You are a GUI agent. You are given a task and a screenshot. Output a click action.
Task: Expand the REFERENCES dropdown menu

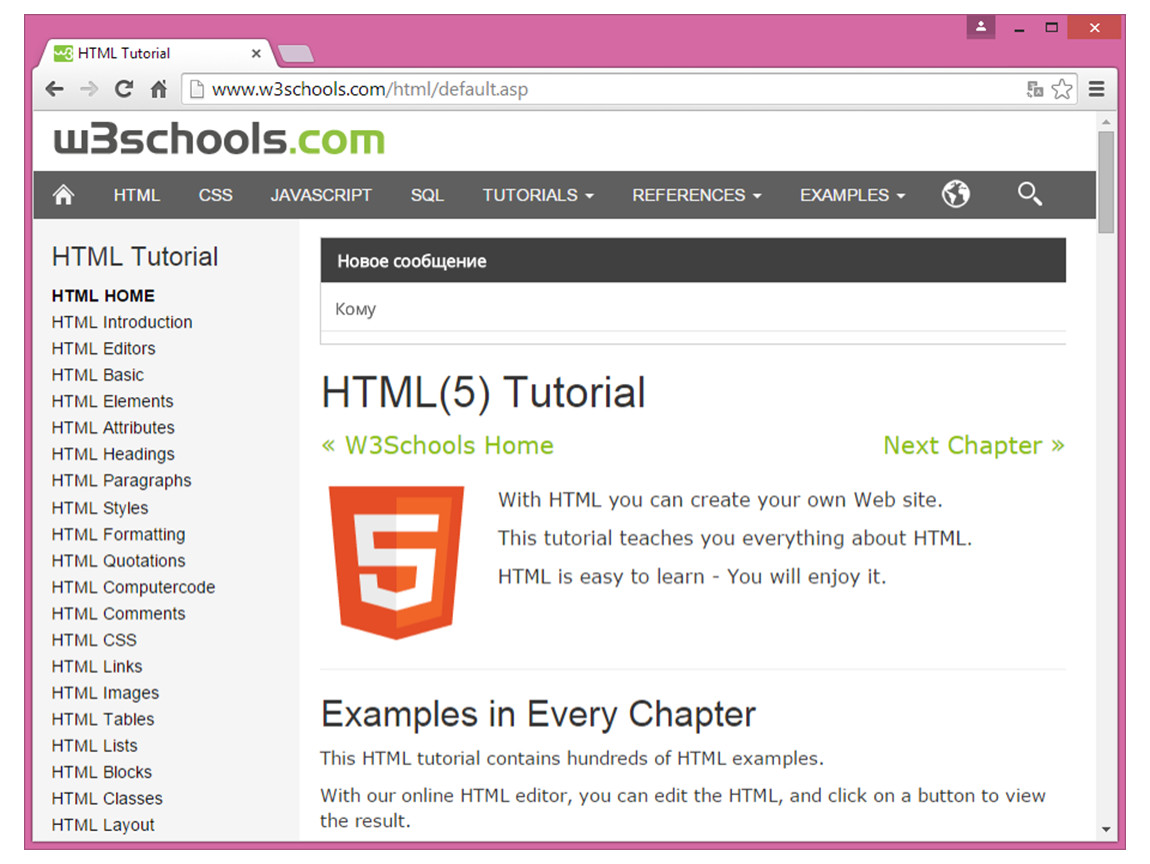tap(697, 195)
